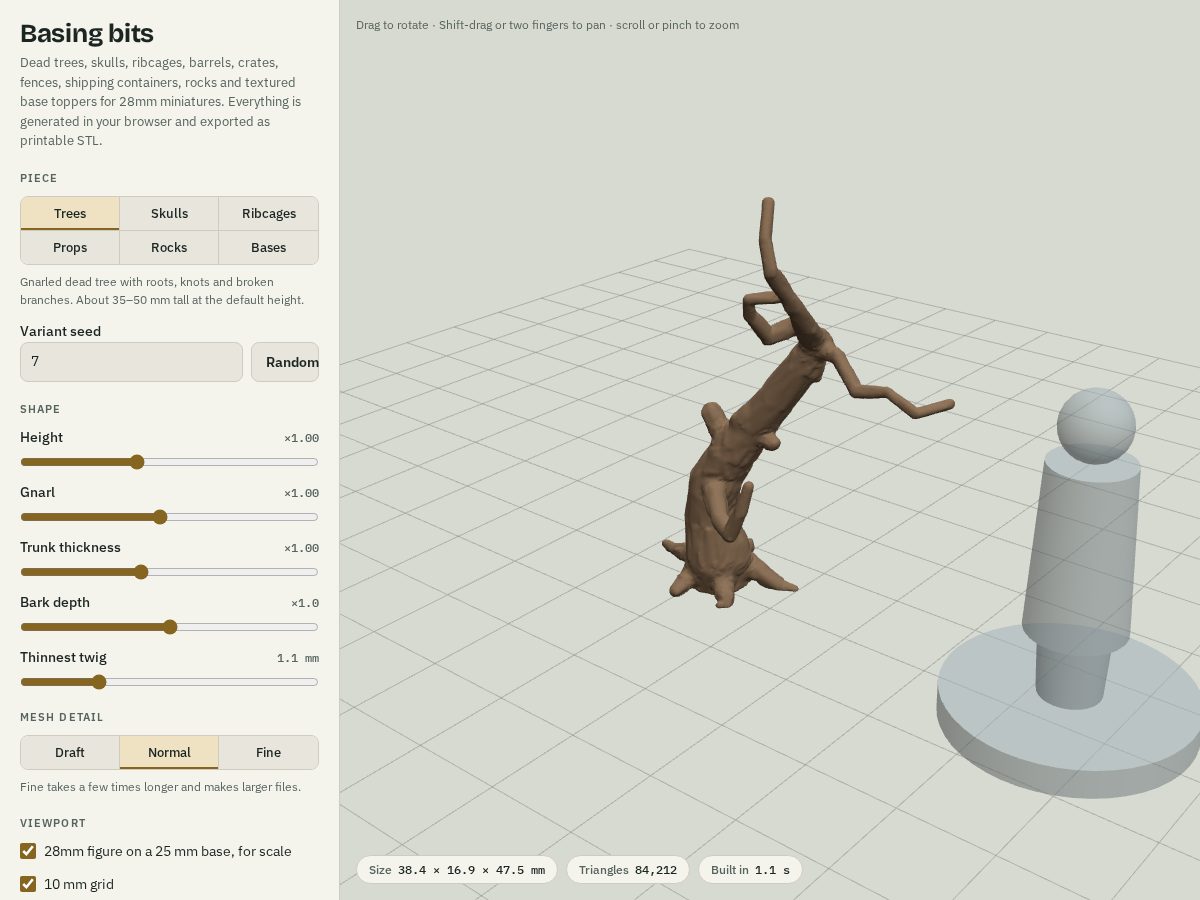
Task: Set mesh detail to Fine
Action: tap(268, 752)
